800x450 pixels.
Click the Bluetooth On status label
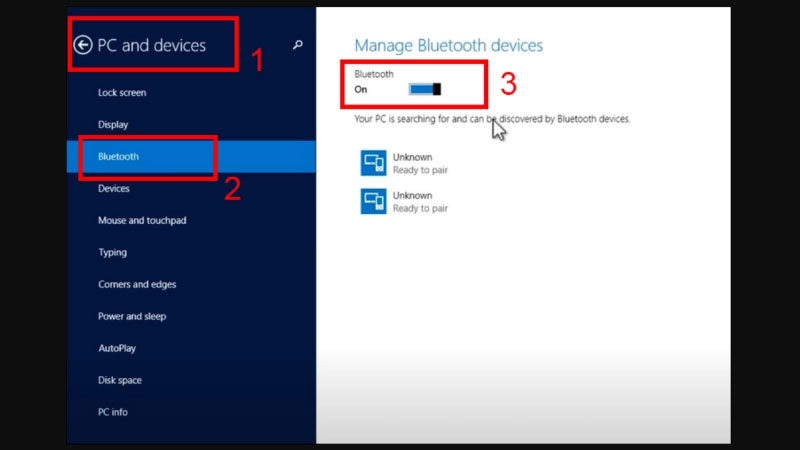click(x=361, y=89)
